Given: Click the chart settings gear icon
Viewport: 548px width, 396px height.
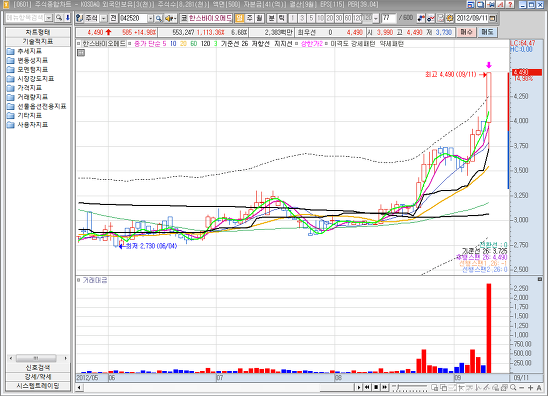Looking at the screenshot, I should (449, 18).
